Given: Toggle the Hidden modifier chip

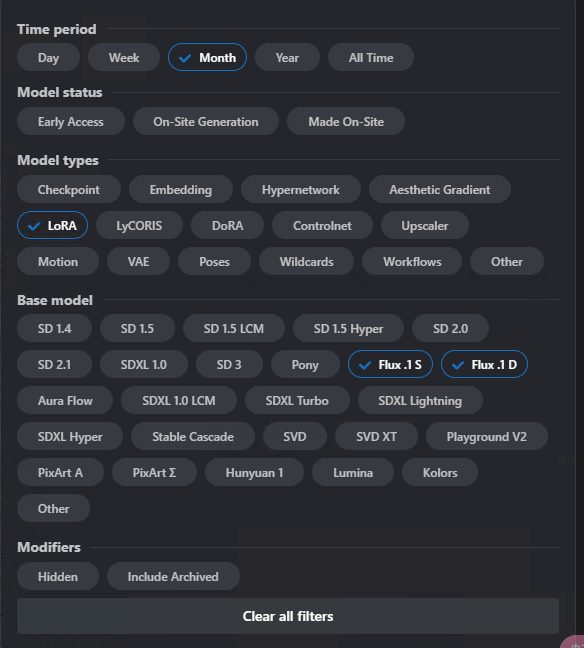Looking at the screenshot, I should pyautogui.click(x=58, y=577).
